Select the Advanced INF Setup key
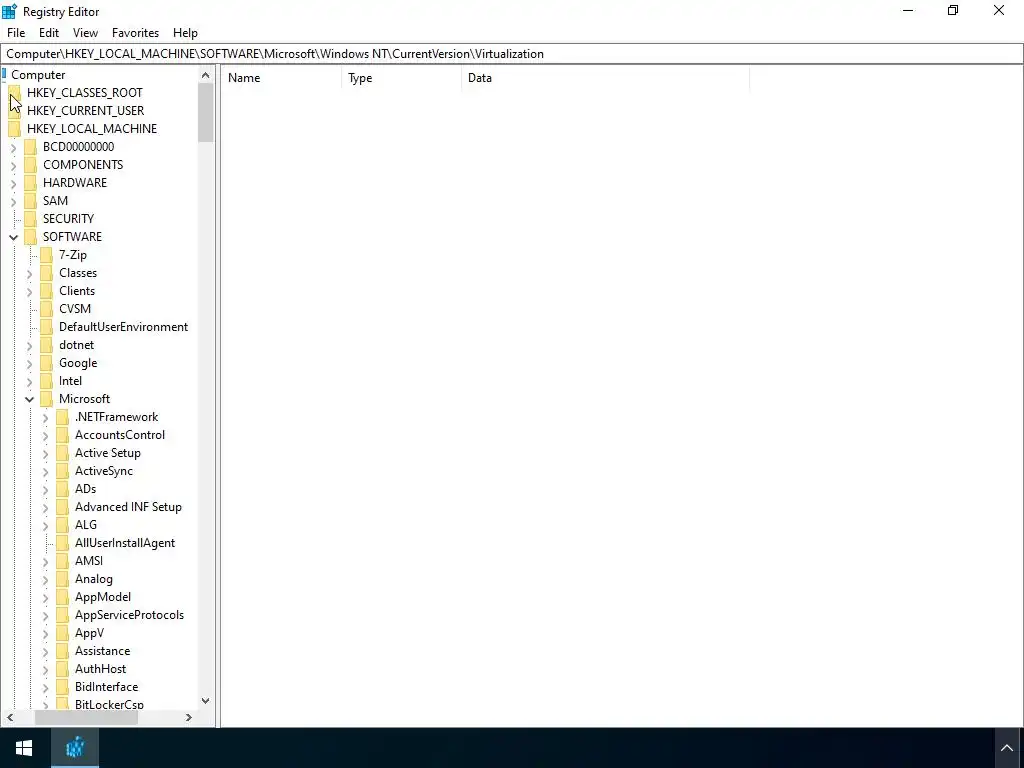Image resolution: width=1024 pixels, height=768 pixels. 128,507
